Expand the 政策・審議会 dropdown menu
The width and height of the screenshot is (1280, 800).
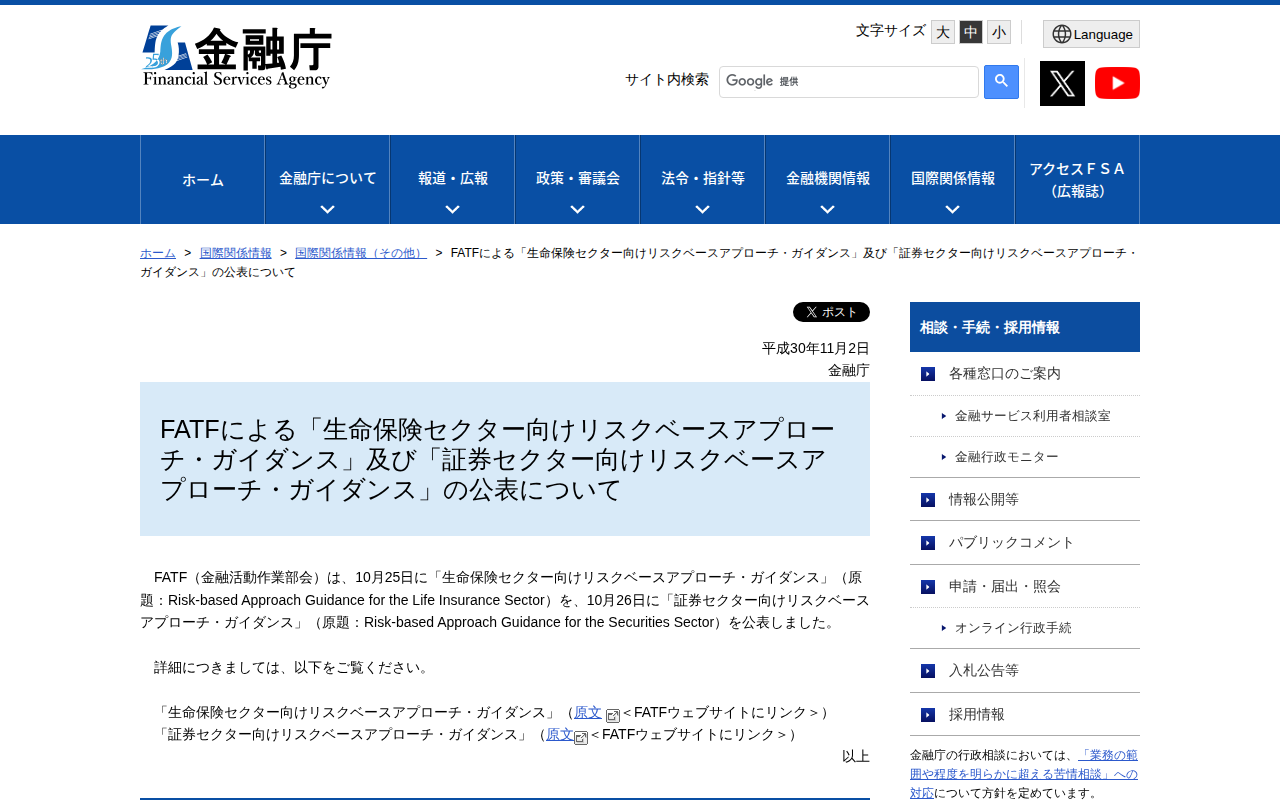(x=577, y=179)
